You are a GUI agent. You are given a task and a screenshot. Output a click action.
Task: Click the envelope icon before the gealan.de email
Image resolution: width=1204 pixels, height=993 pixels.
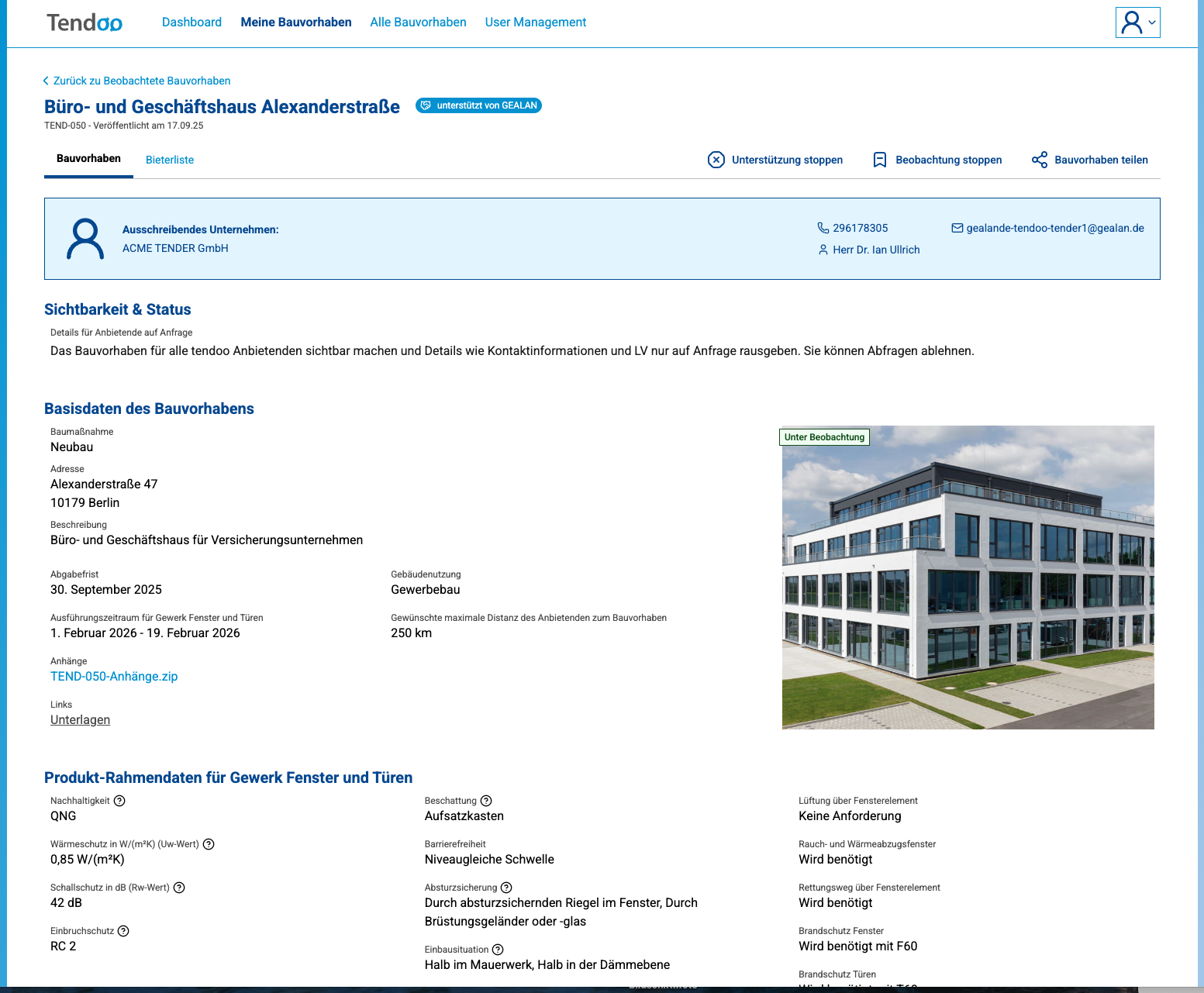click(x=958, y=228)
